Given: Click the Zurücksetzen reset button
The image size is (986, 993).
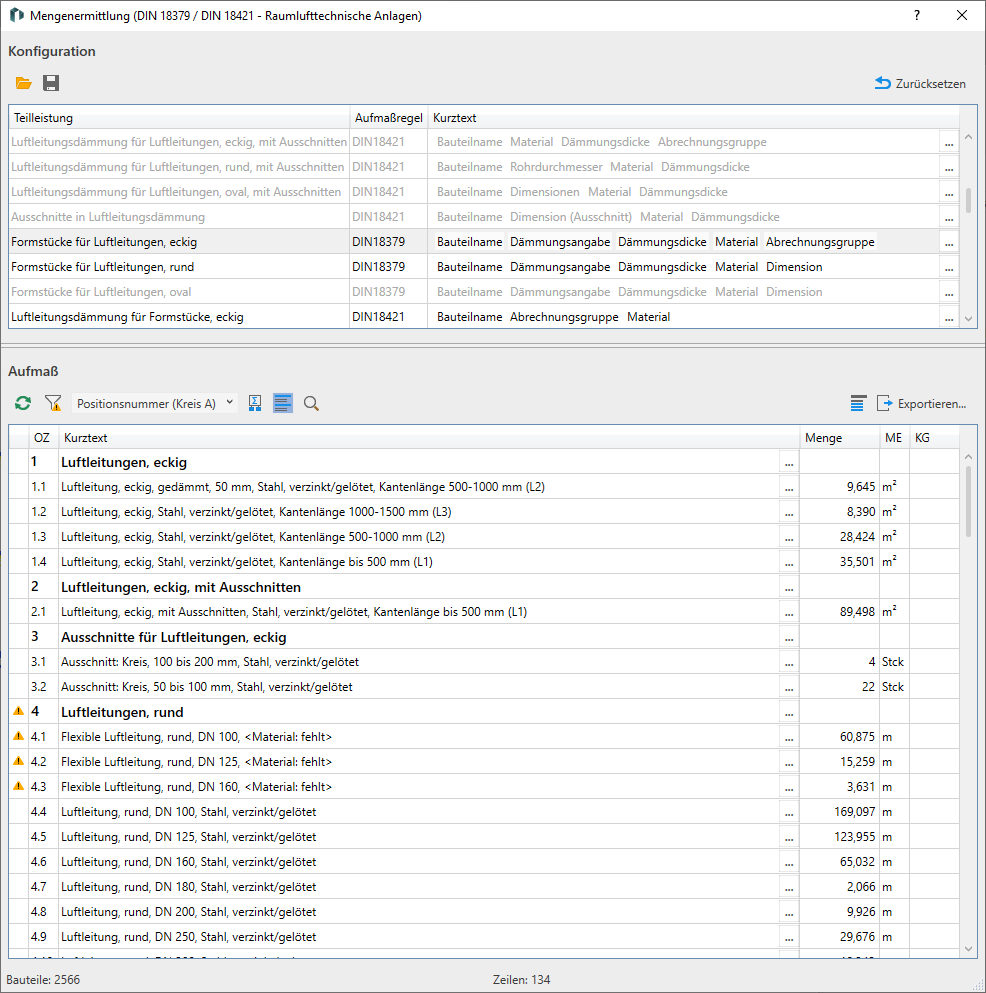Looking at the screenshot, I should [x=920, y=84].
